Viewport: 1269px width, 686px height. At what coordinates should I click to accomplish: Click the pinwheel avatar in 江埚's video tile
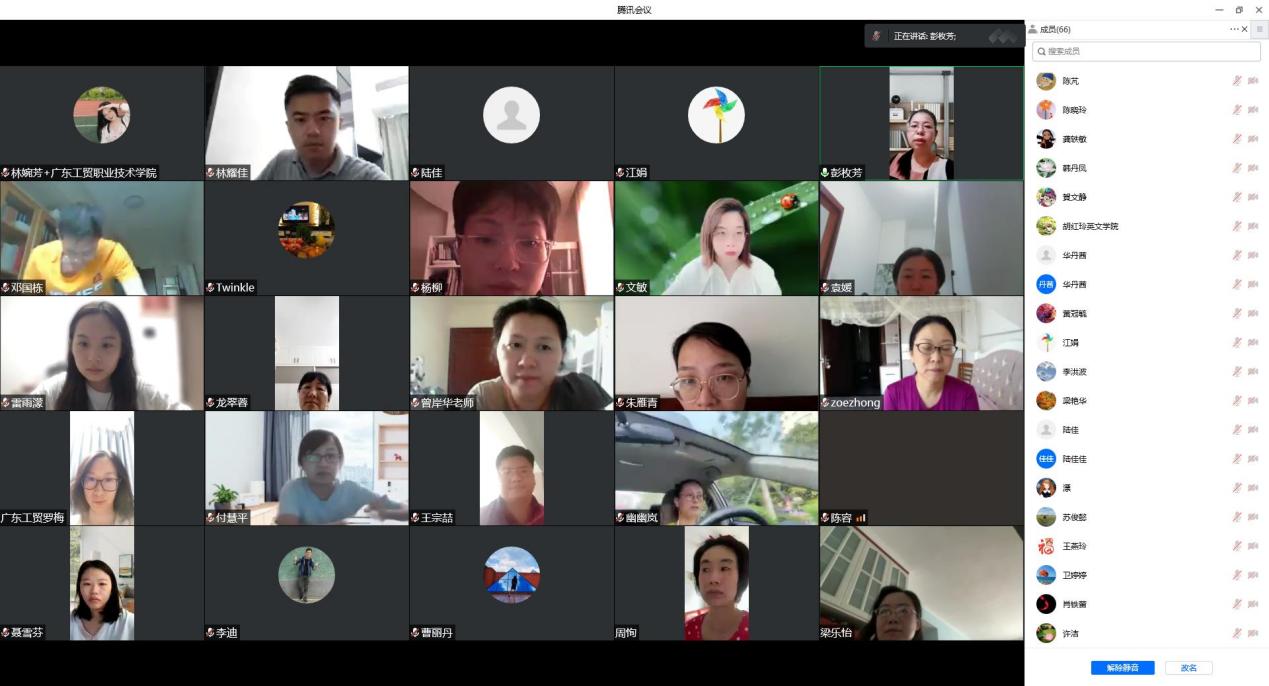(716, 115)
